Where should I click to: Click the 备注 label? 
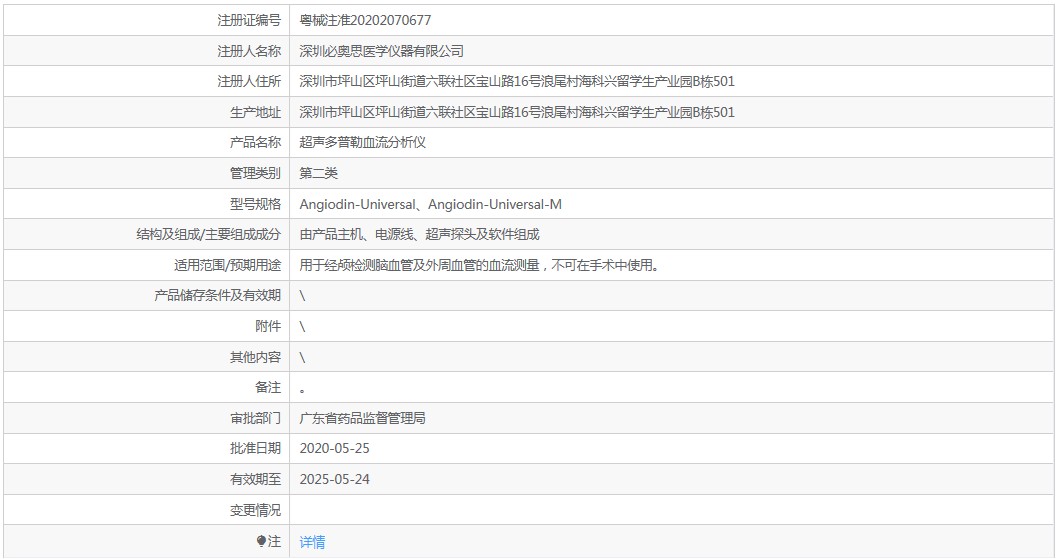268,387
